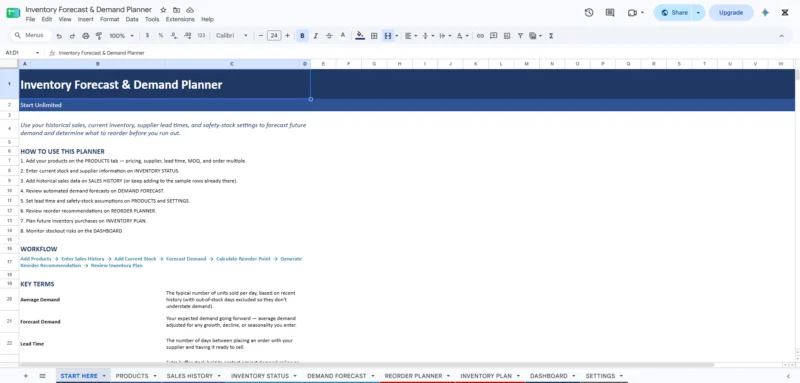Open the fill color picker

click(x=360, y=36)
